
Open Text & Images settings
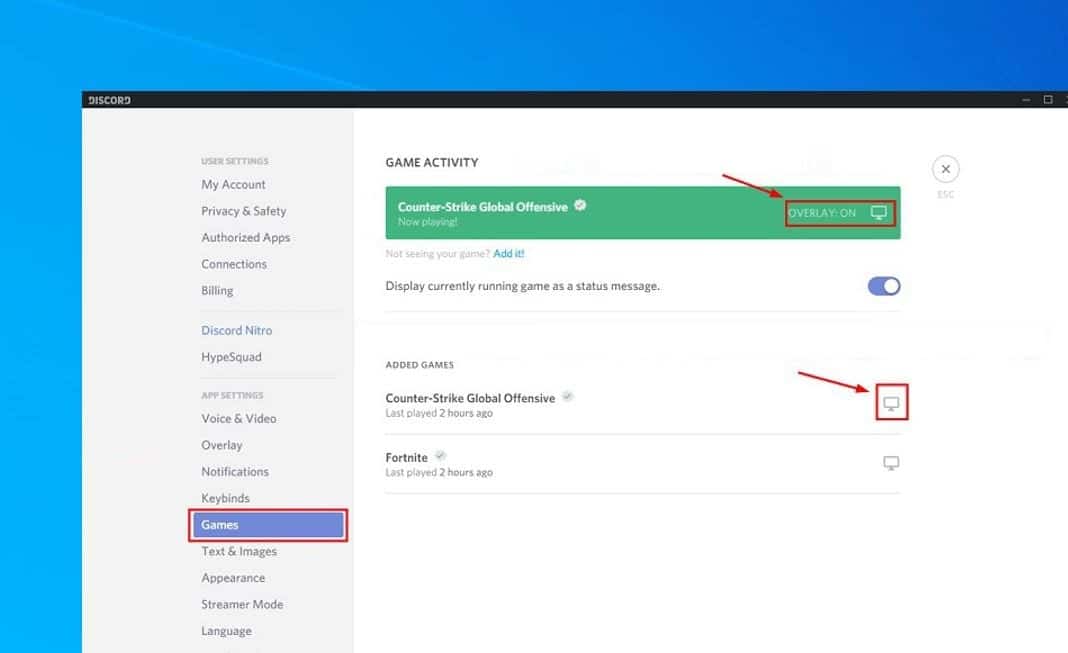[x=238, y=552]
